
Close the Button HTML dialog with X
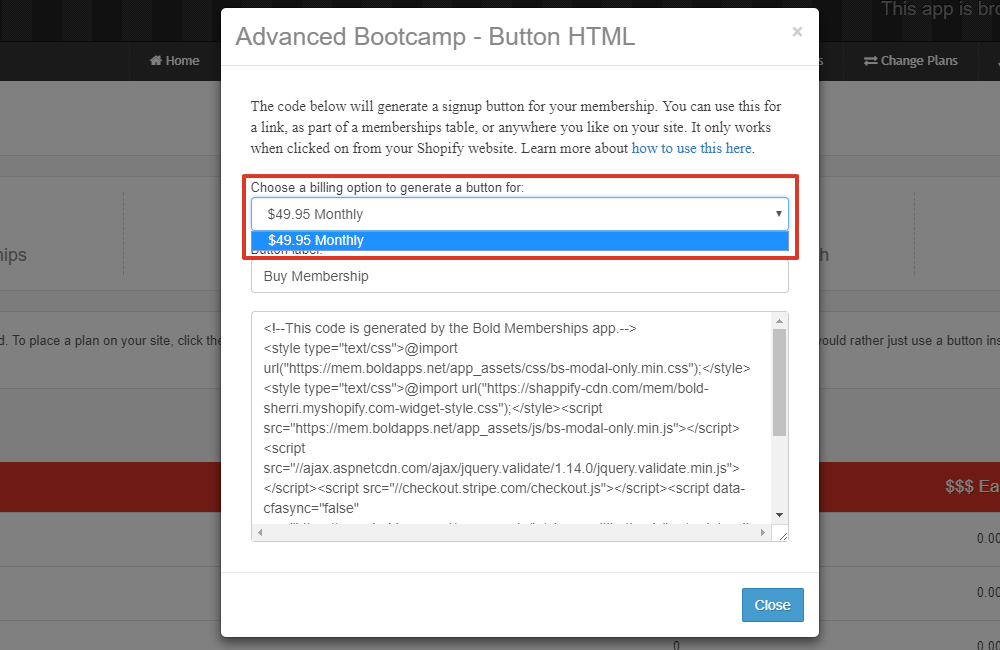(x=797, y=32)
